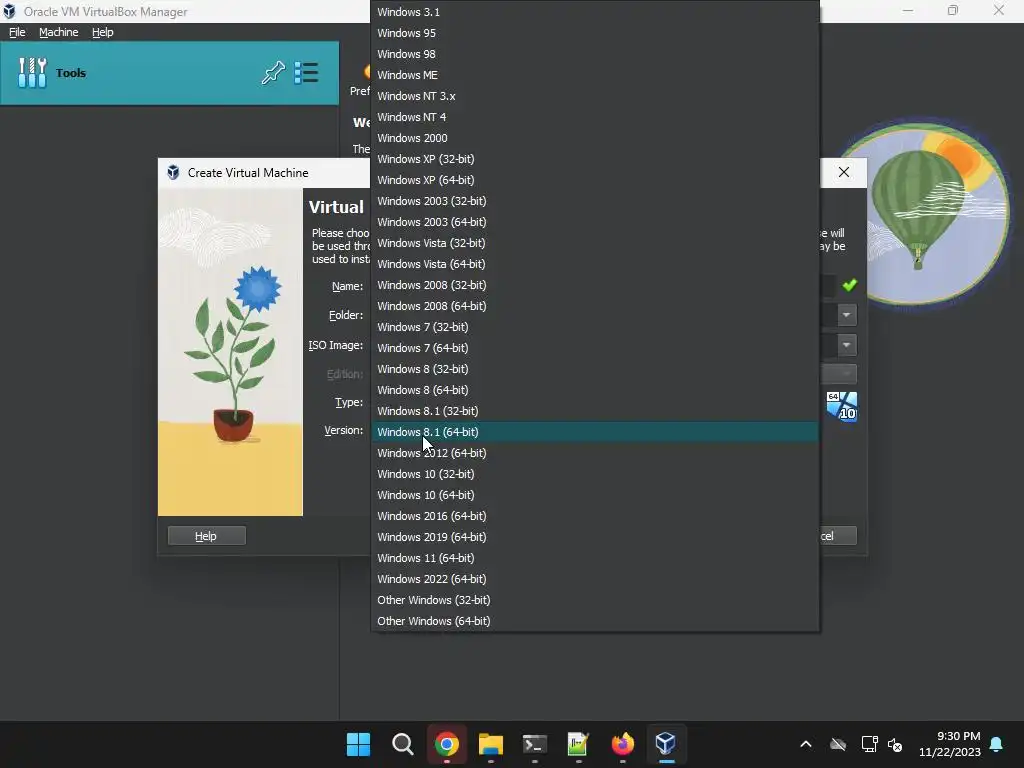Screen dimensions: 1024x768
Task: Click the muted volume tray icon
Action: [895, 744]
